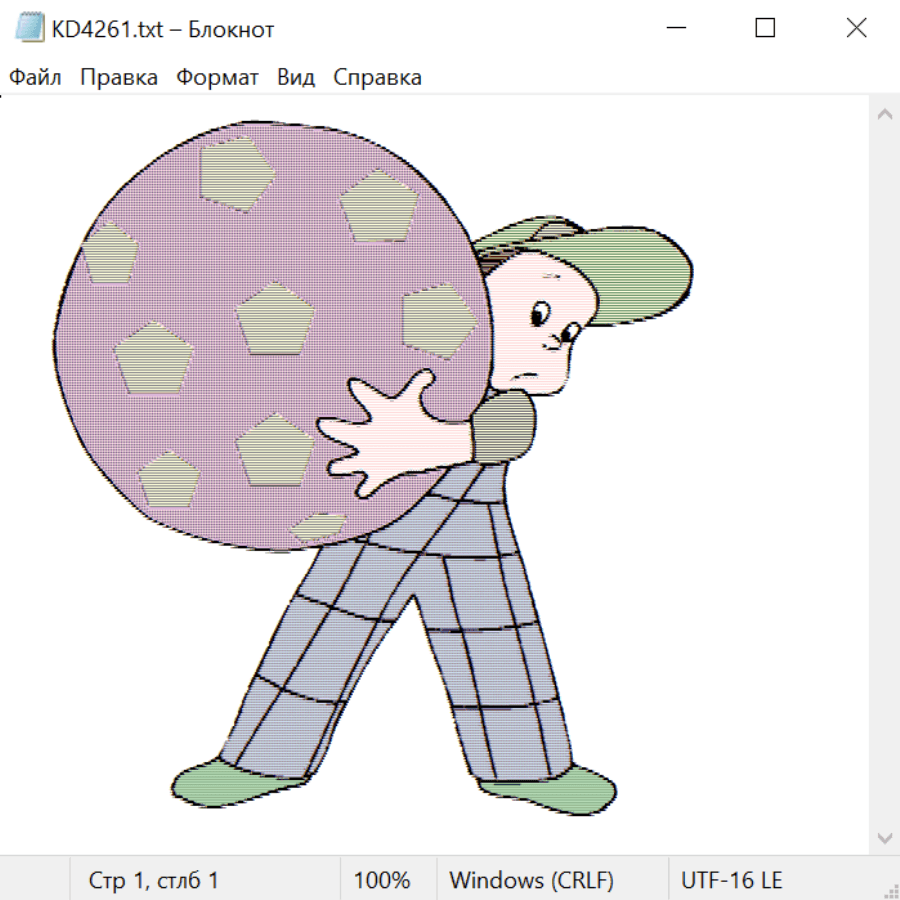This screenshot has width=900, height=900.
Task: Click the 'Стр 1, стлб 1' status field
Action: click(x=153, y=880)
